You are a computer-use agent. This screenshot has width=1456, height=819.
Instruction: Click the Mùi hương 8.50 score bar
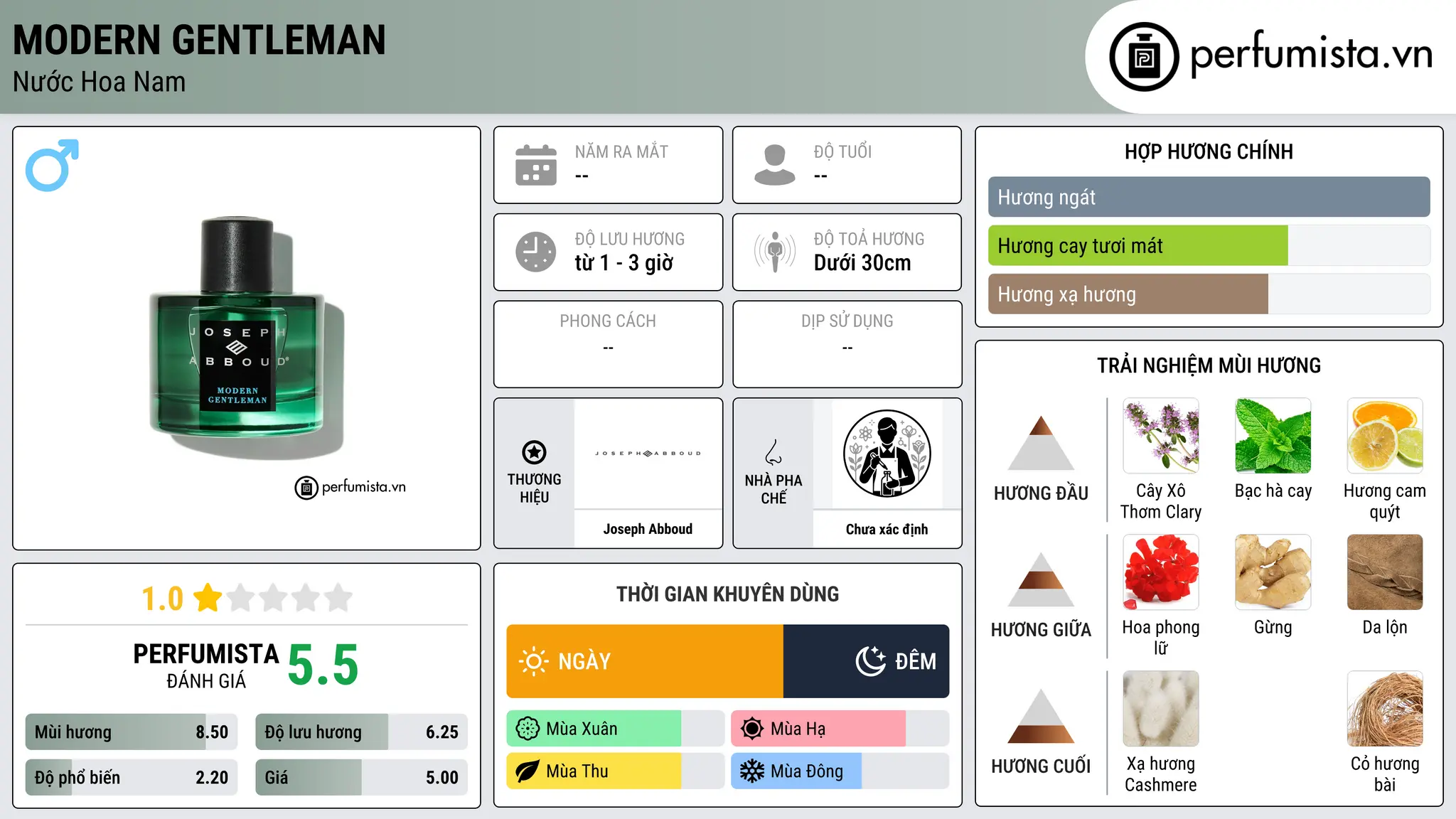[132, 732]
